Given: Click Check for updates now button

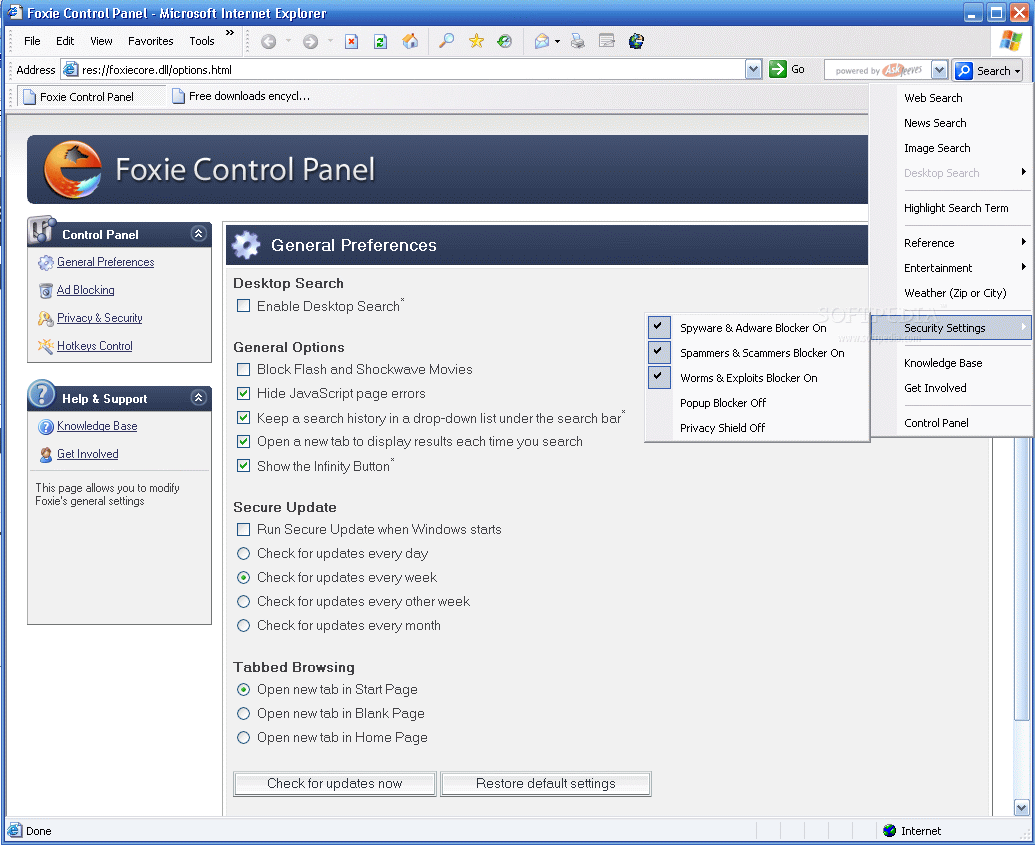Looking at the screenshot, I should [335, 784].
